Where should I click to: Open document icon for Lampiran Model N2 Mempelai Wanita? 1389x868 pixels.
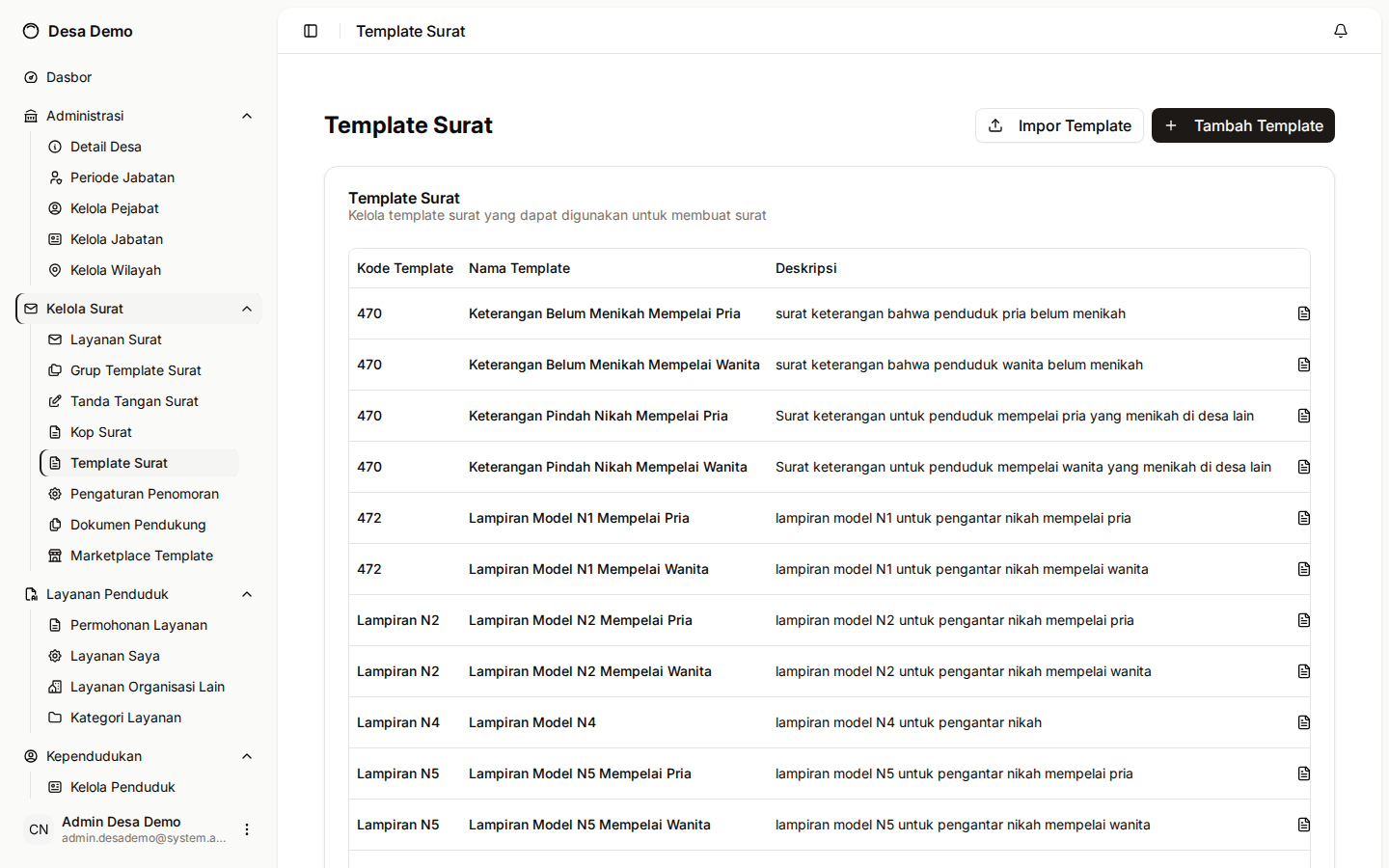(x=1304, y=671)
